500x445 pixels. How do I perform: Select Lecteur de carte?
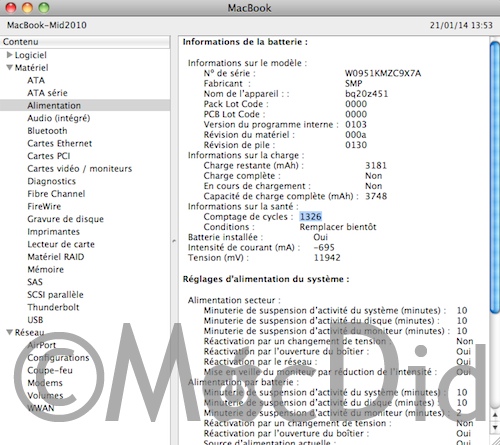61,244
